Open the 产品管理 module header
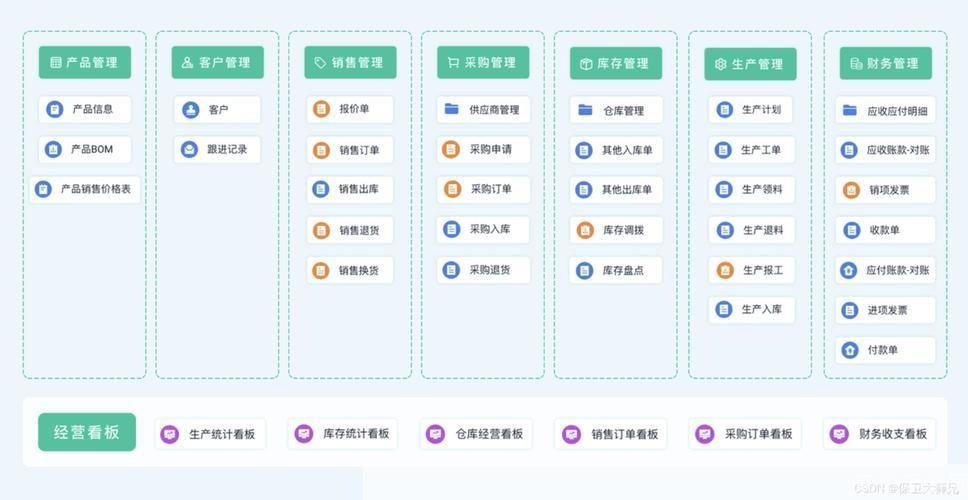The height and width of the screenshot is (500, 968). (85, 62)
